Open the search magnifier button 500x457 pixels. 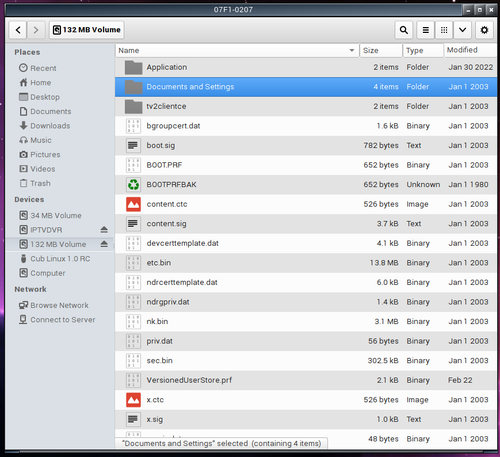pos(404,30)
